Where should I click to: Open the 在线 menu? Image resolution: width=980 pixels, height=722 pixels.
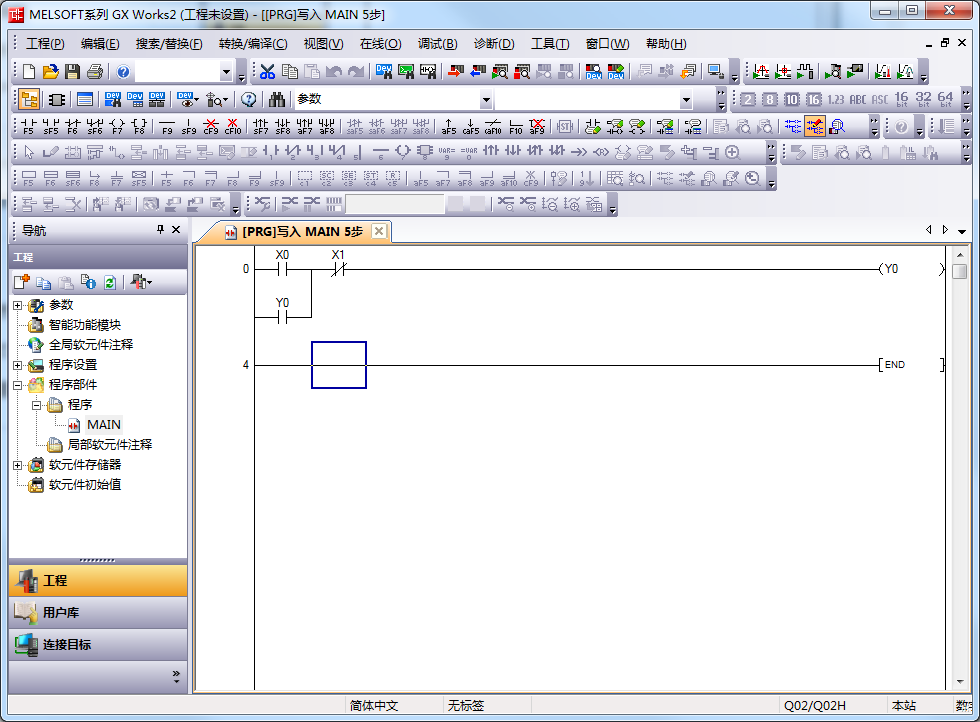pos(380,44)
